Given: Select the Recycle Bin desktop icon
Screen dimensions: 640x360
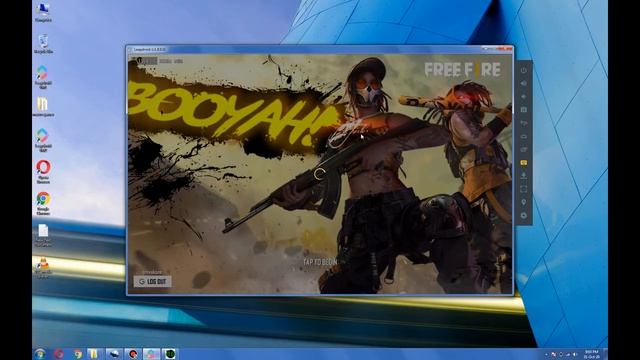Looking at the screenshot, I should (x=43, y=44).
